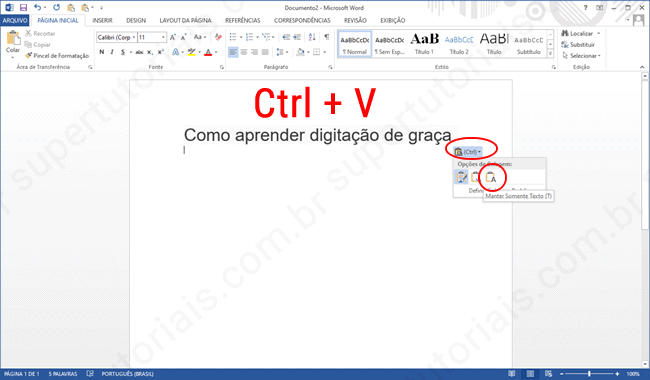Click the Save icon in quick access toolbar
650x380 pixels.
(23, 7)
